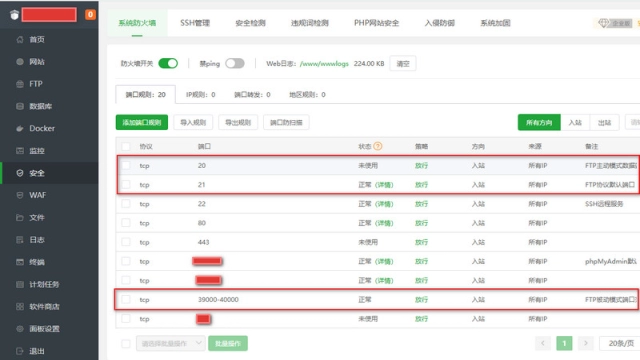Select the 端口转发: 0 sub-tab

[252, 95]
